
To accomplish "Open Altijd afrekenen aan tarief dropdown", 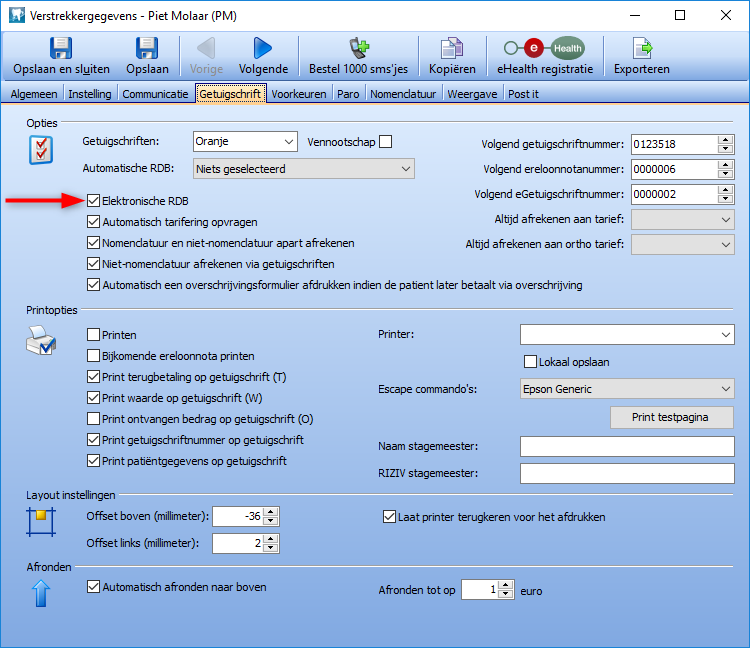I will (x=683, y=220).
